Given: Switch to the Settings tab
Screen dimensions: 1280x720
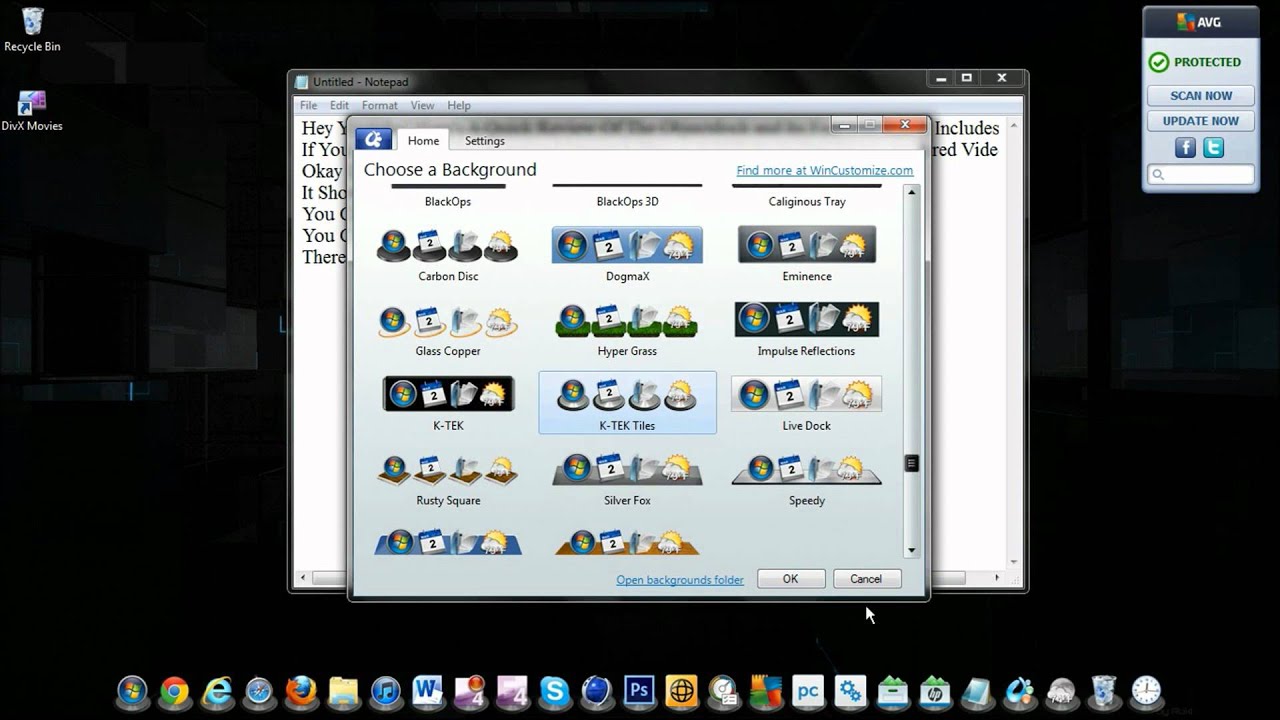Looking at the screenshot, I should (485, 141).
